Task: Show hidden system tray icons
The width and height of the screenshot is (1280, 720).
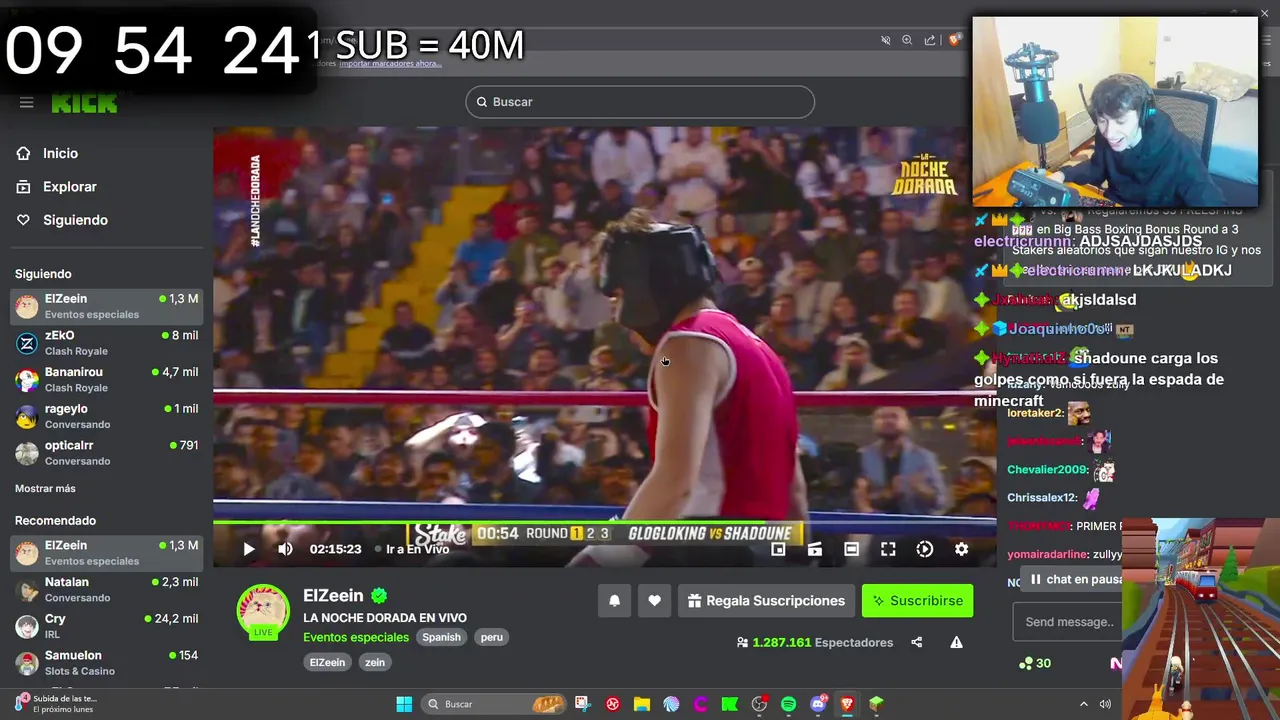Action: pos(1083,704)
